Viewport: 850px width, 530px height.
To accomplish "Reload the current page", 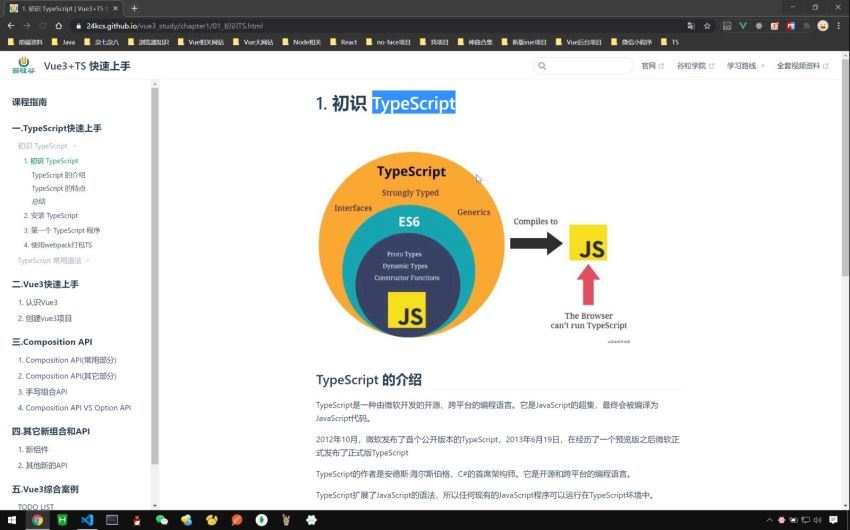I will (x=43, y=25).
